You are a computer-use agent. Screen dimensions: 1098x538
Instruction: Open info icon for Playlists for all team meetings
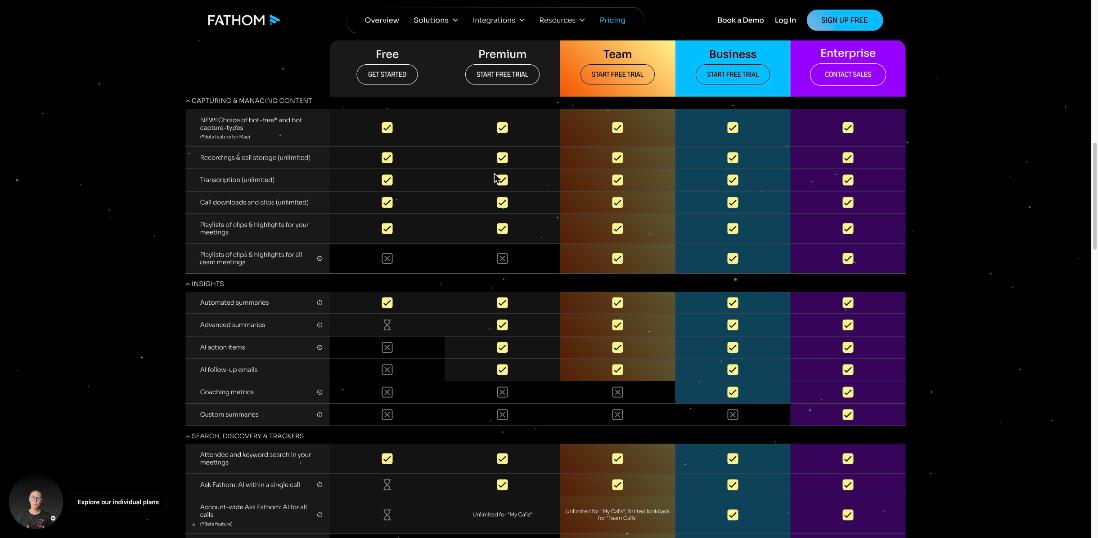(319, 258)
